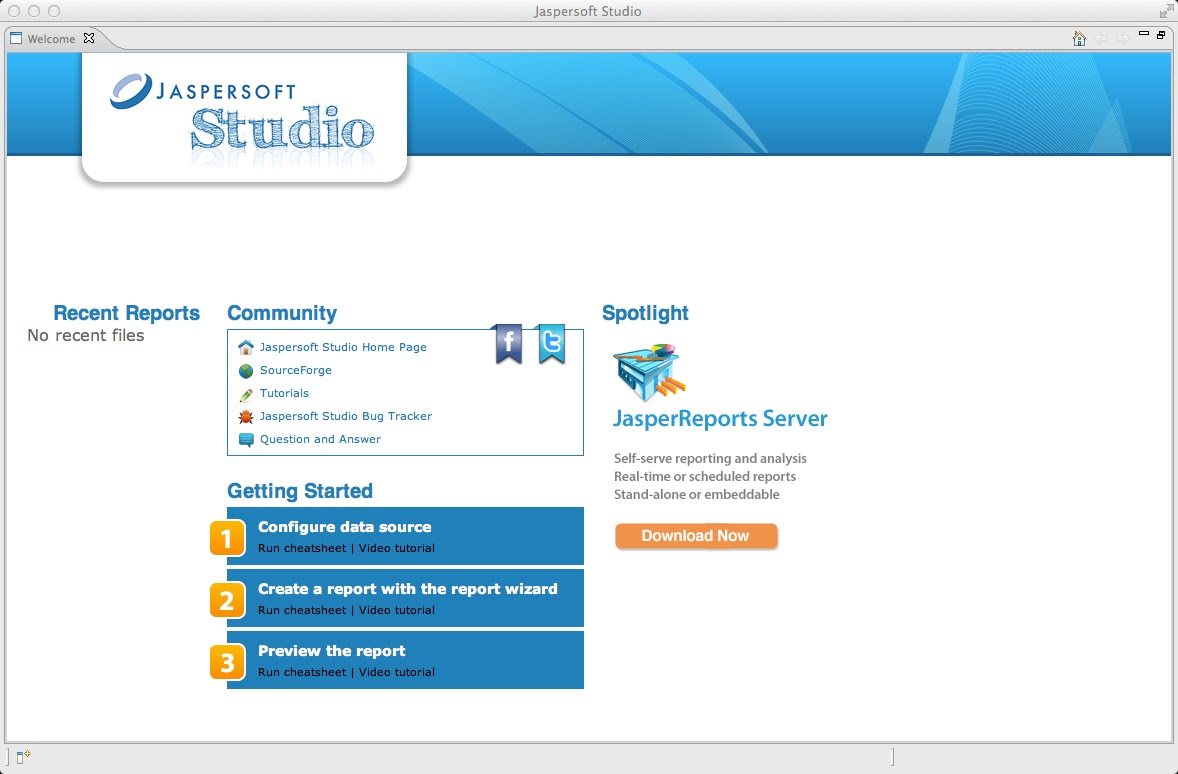Click Configure data source heading

344,527
